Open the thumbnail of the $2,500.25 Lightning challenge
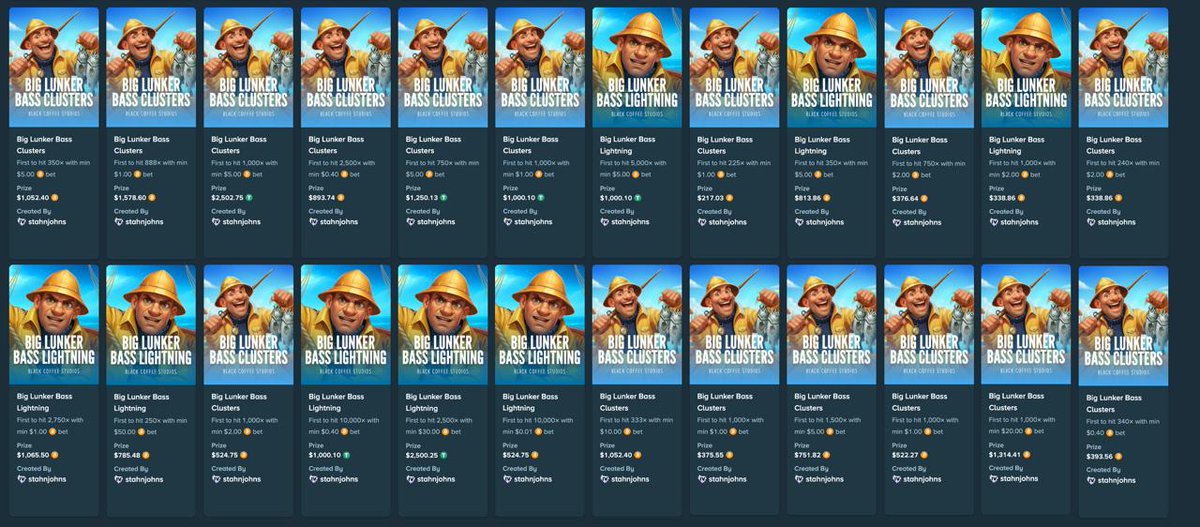This screenshot has height=527, width=1200. point(442,325)
